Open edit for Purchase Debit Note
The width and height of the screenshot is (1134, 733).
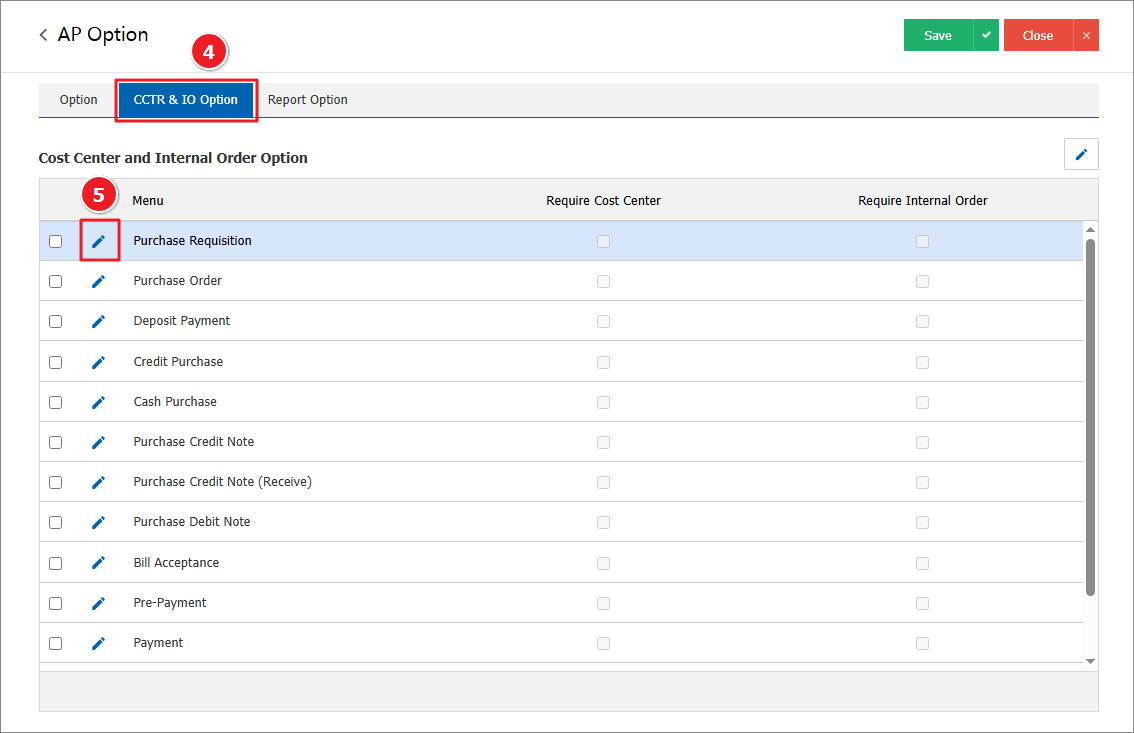(x=98, y=522)
